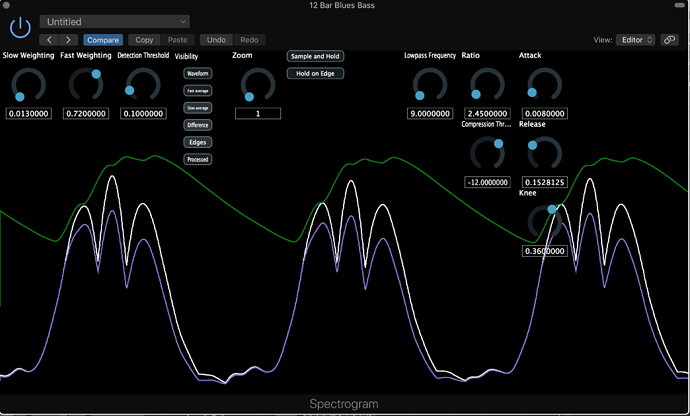This screenshot has height=416, width=690.
Task: Toggle the Compare button
Action: (103, 40)
